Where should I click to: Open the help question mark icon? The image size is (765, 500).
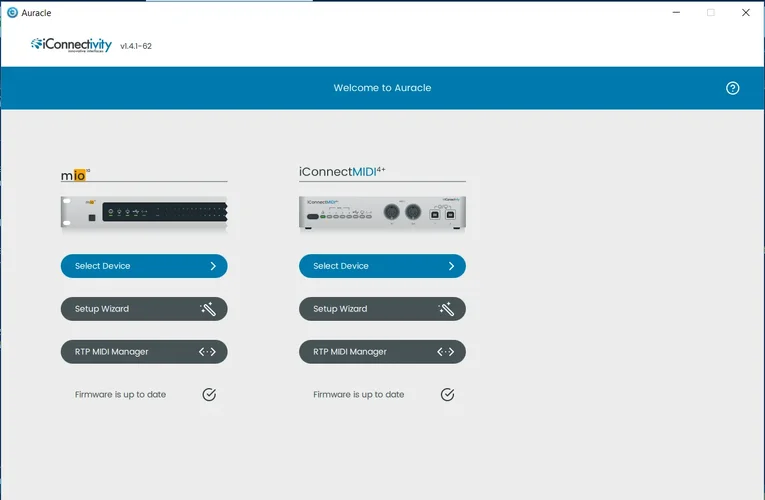(x=732, y=88)
